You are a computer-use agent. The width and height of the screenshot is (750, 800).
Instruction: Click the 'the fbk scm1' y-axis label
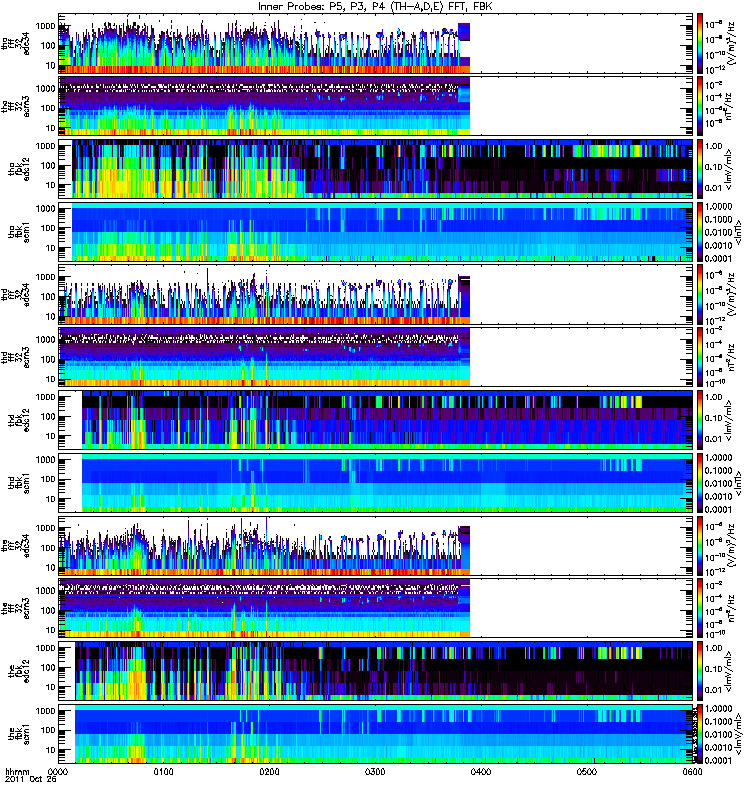(x=19, y=734)
